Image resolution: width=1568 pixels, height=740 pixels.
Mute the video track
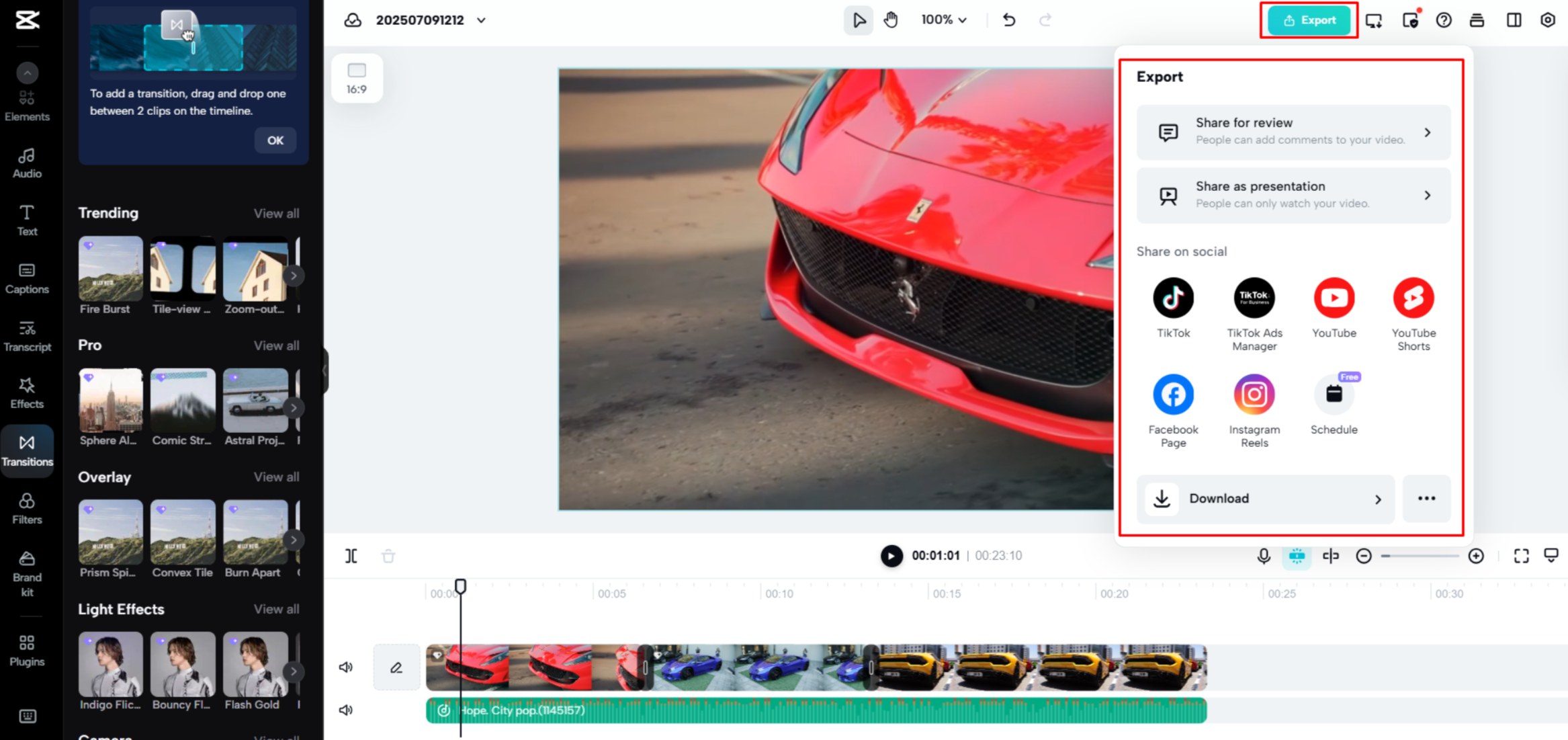pos(346,667)
